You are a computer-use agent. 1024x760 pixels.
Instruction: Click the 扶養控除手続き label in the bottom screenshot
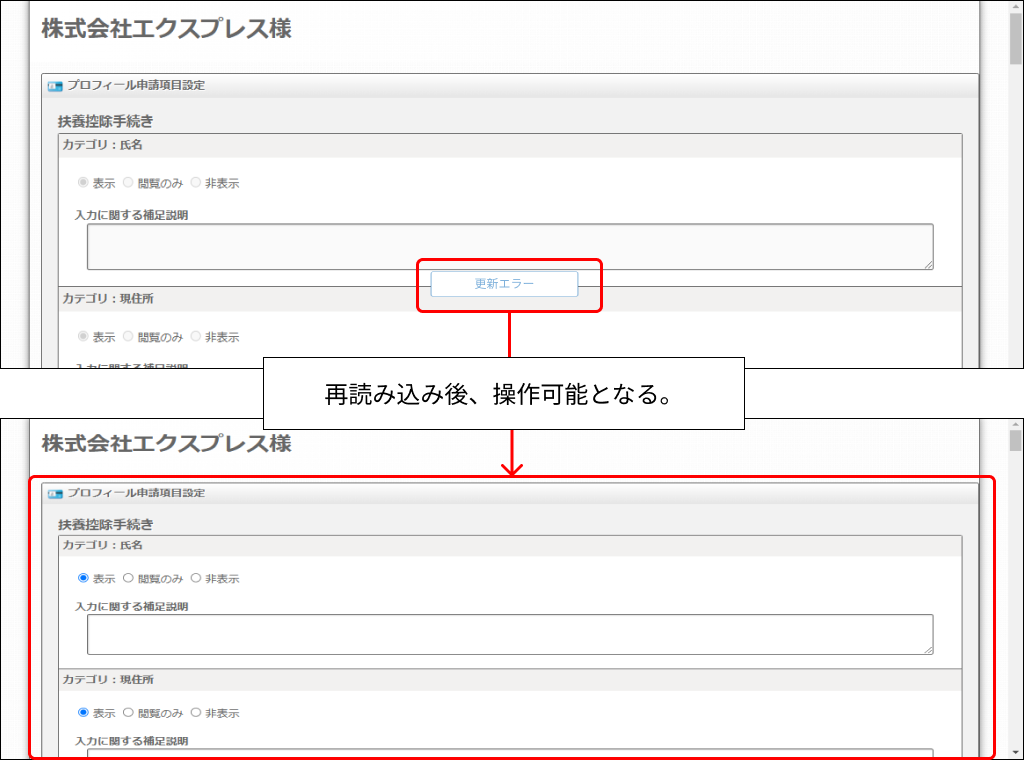[x=105, y=524]
